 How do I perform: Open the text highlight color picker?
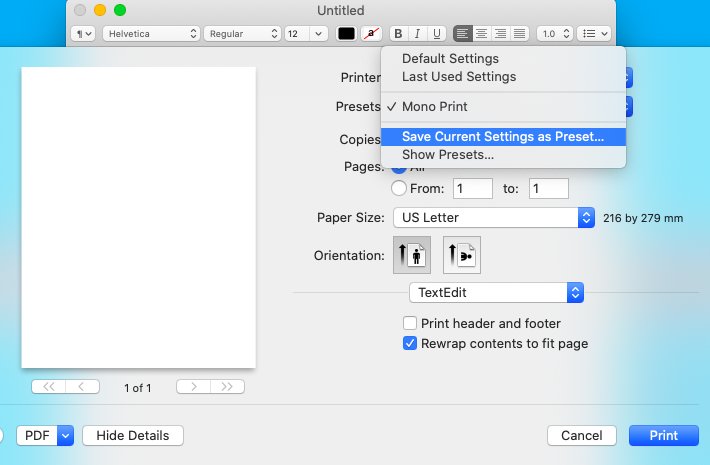pos(371,33)
